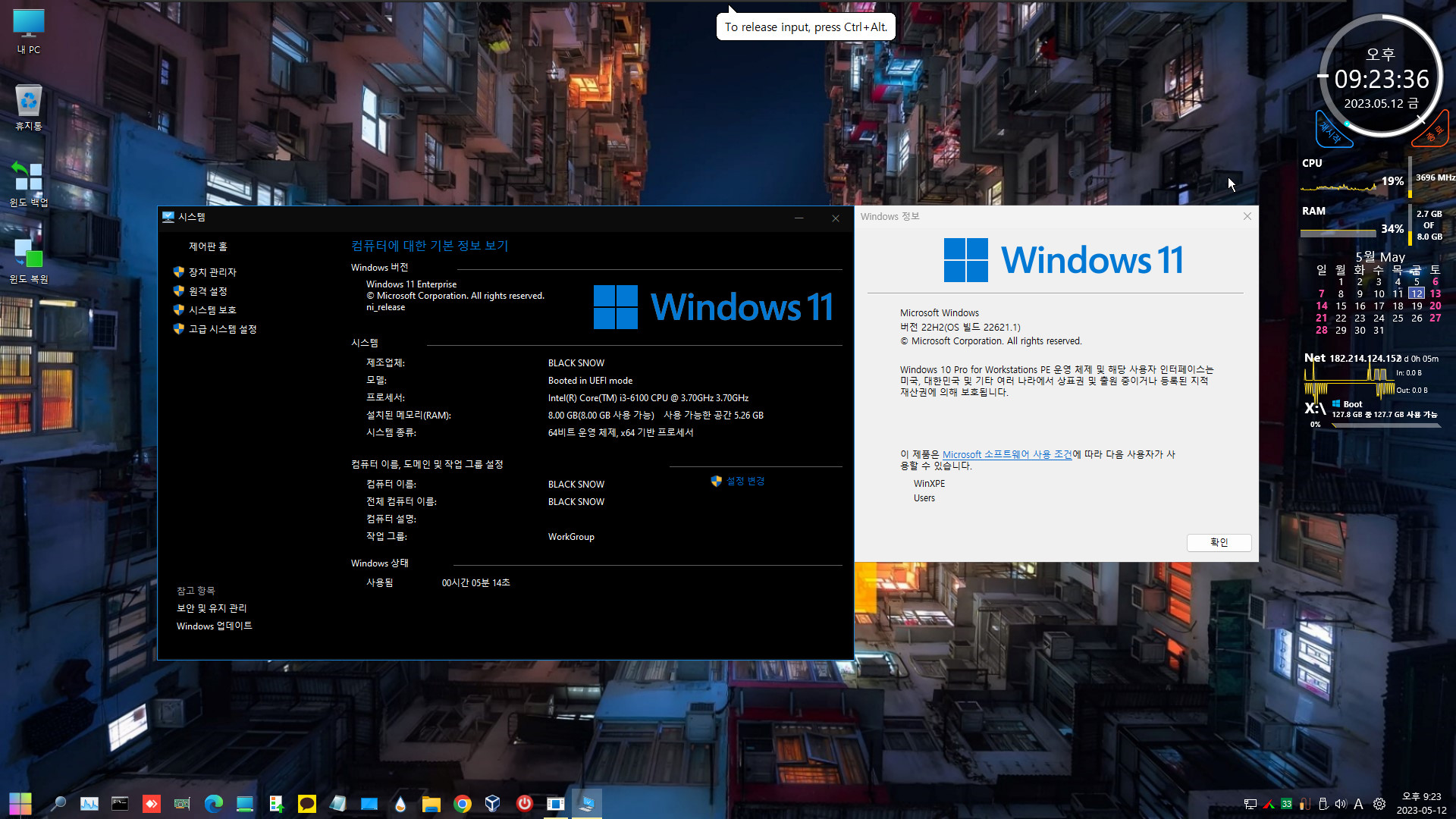Open Microsoft 소프트웨어 사용 조건 link
The height and width of the screenshot is (819, 1456).
coord(1007,454)
